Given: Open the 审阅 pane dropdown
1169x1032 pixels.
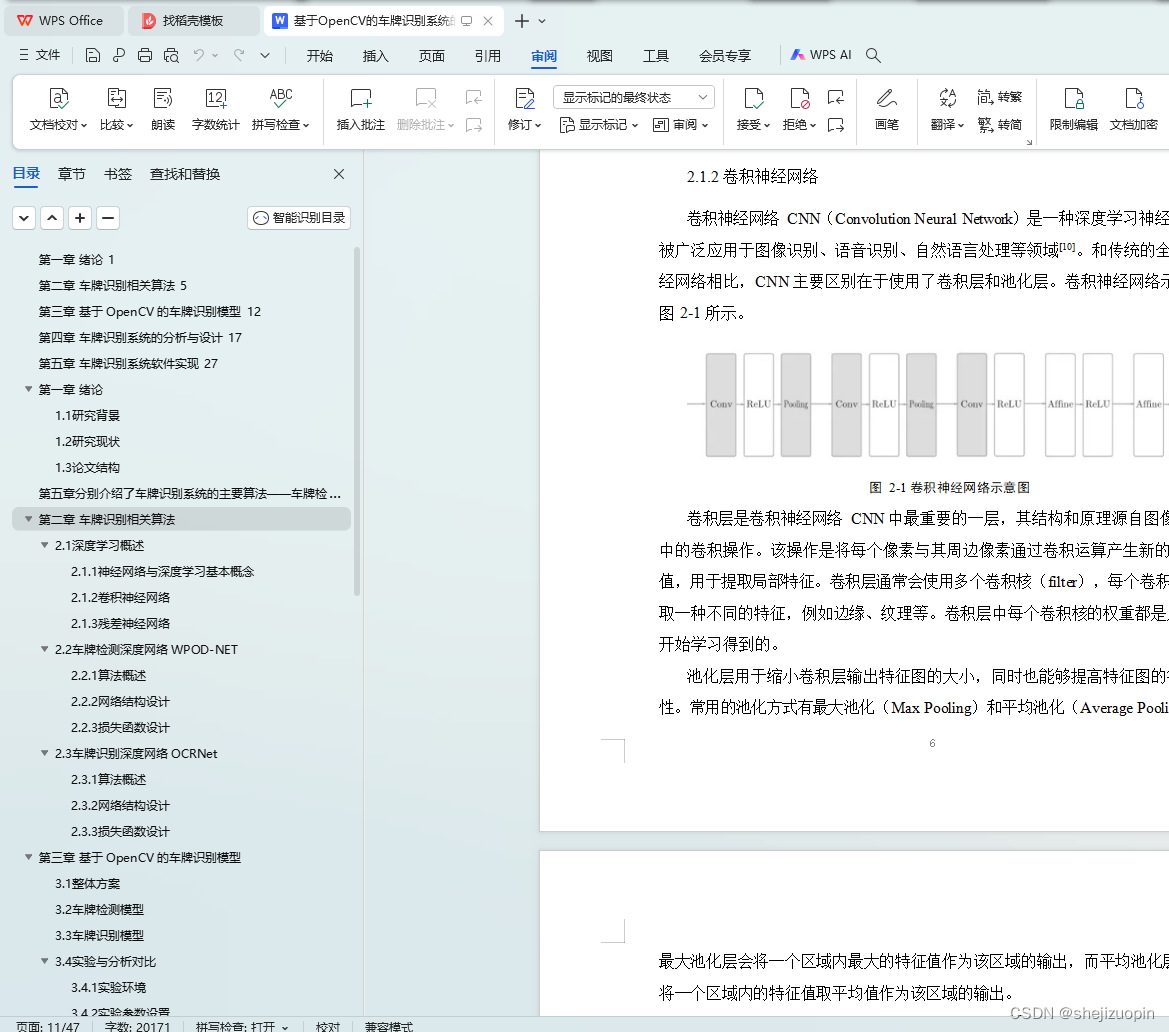Looking at the screenshot, I should (x=680, y=125).
